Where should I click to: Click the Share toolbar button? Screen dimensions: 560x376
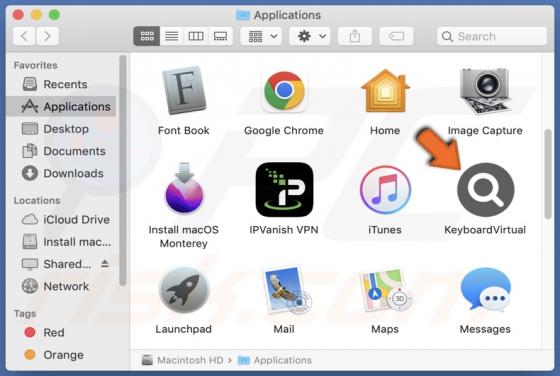pos(355,36)
